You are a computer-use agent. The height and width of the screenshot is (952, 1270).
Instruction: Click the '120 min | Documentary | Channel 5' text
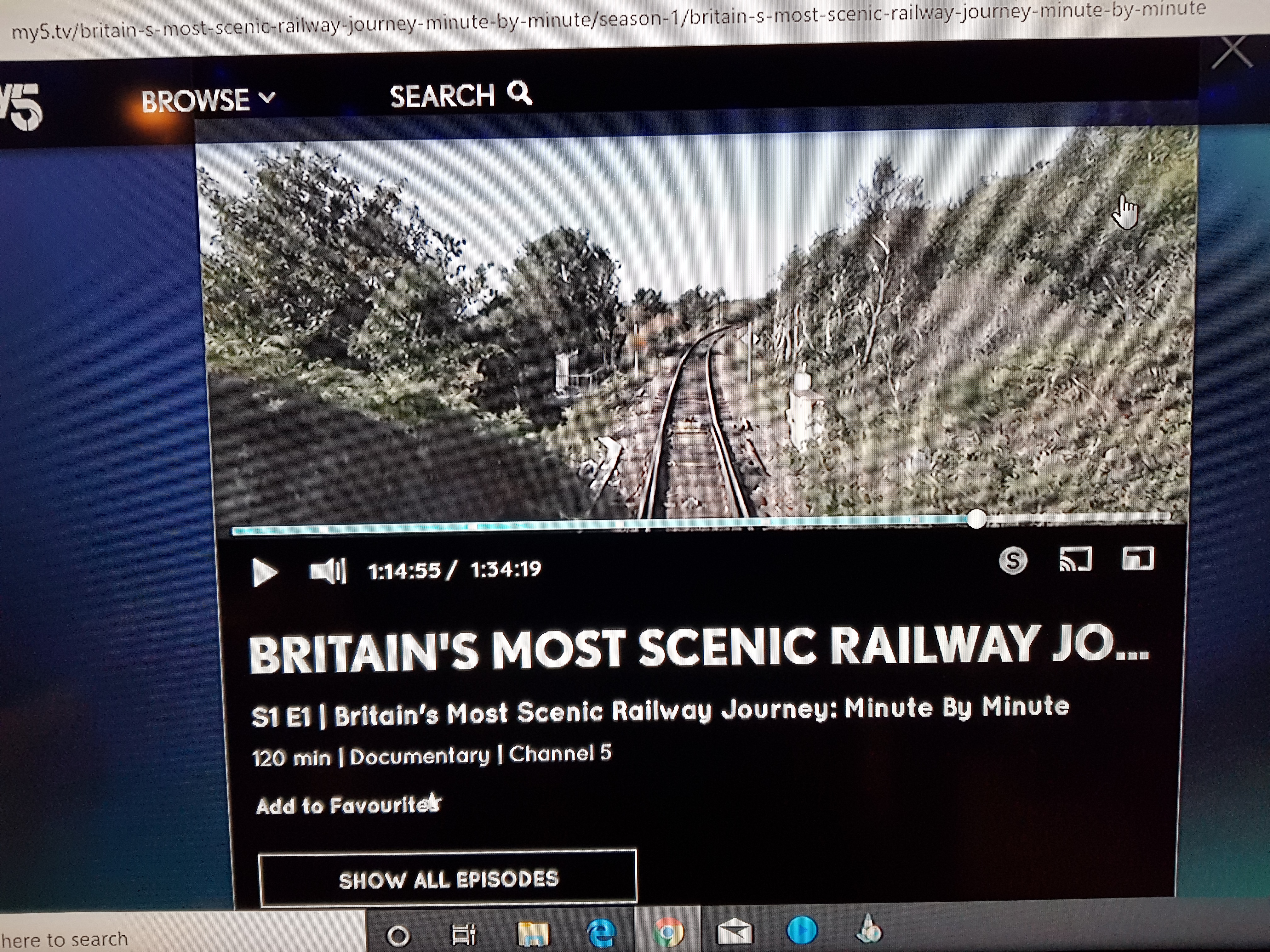point(432,755)
